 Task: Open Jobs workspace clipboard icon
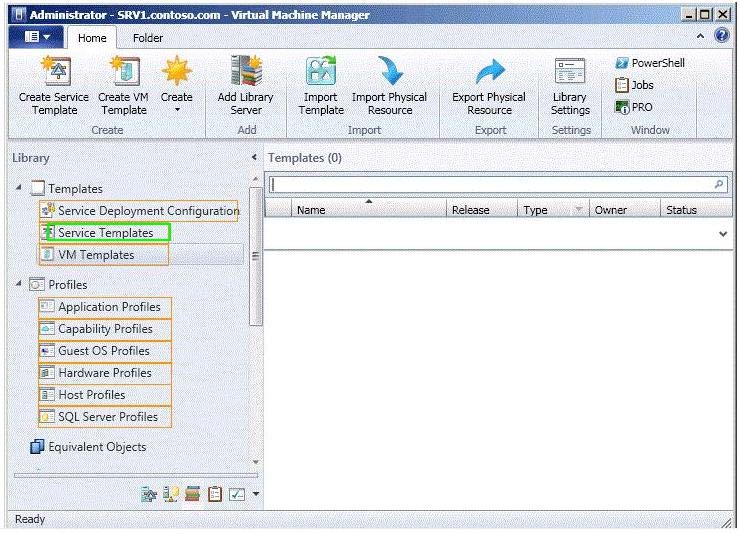pyautogui.click(x=215, y=494)
